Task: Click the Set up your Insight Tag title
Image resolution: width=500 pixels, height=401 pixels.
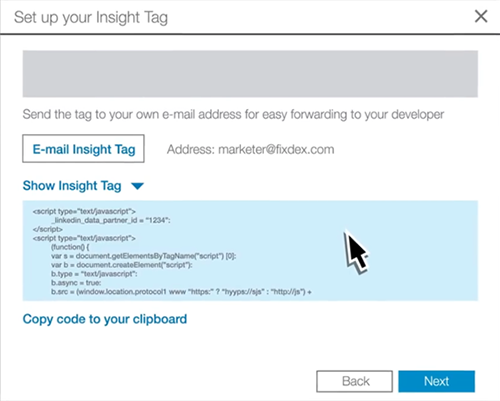Action: point(91,17)
